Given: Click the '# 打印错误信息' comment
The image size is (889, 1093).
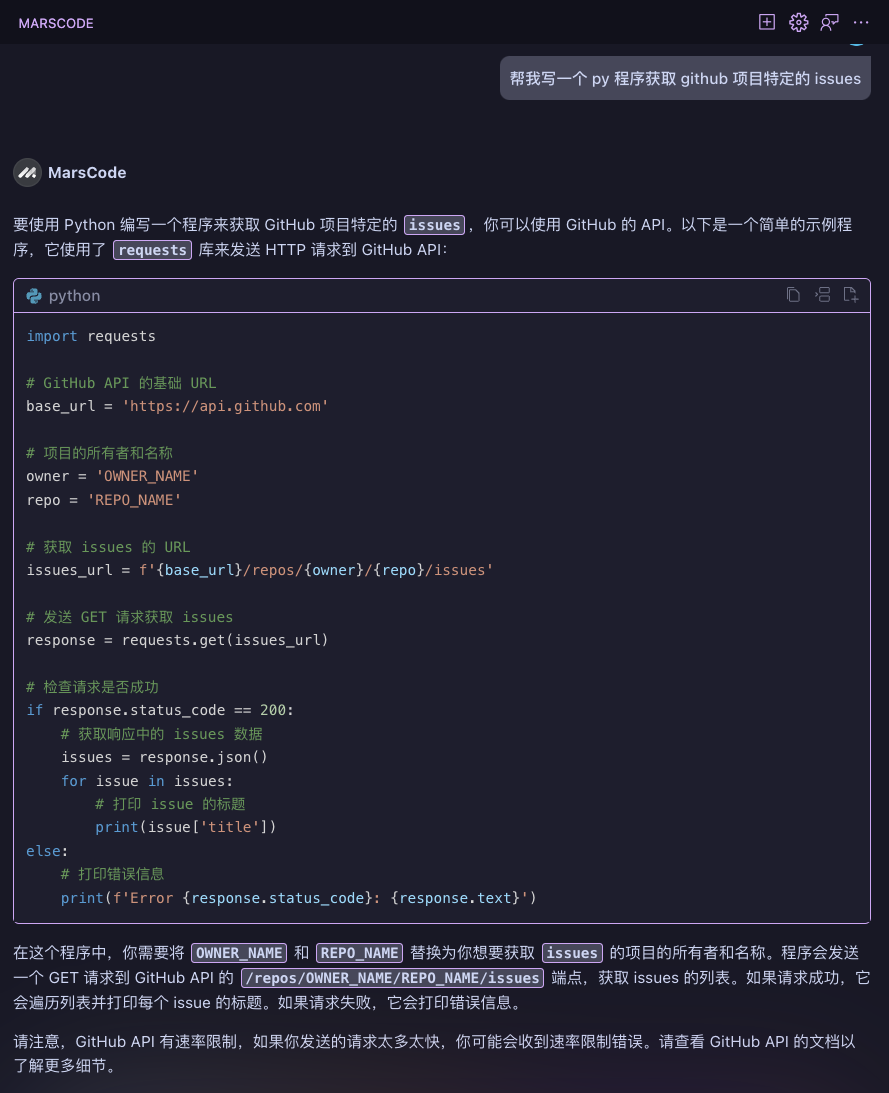Looking at the screenshot, I should (x=113, y=874).
